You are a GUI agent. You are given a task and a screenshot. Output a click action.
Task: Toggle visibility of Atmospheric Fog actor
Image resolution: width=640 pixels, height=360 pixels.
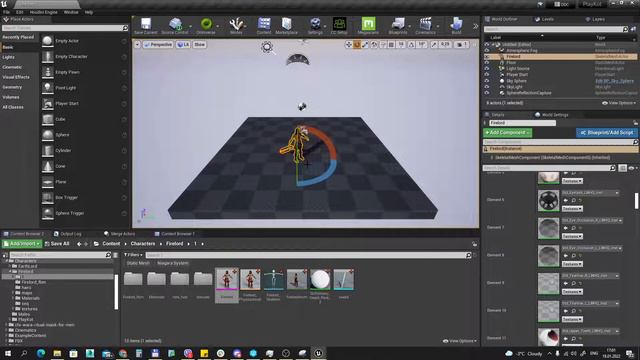point(487,51)
